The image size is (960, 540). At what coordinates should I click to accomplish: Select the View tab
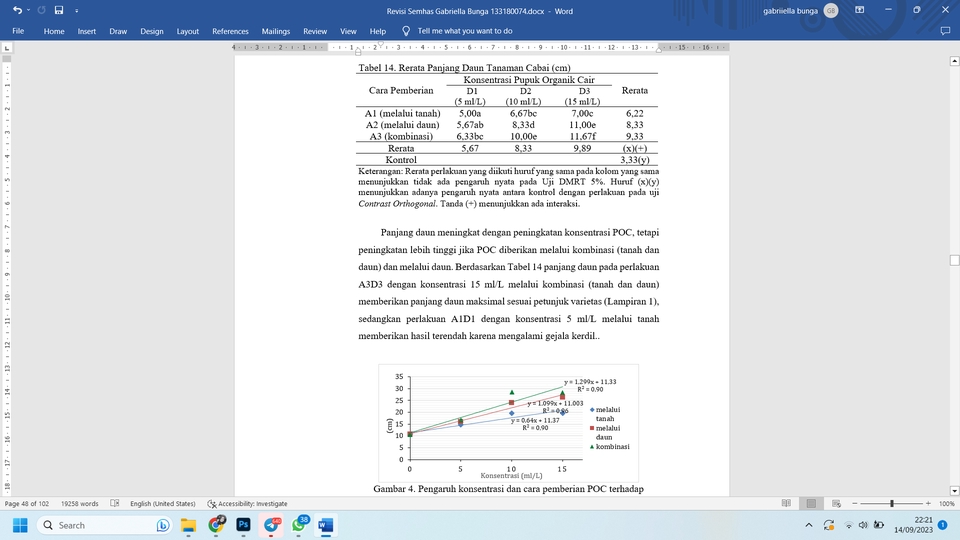(348, 31)
